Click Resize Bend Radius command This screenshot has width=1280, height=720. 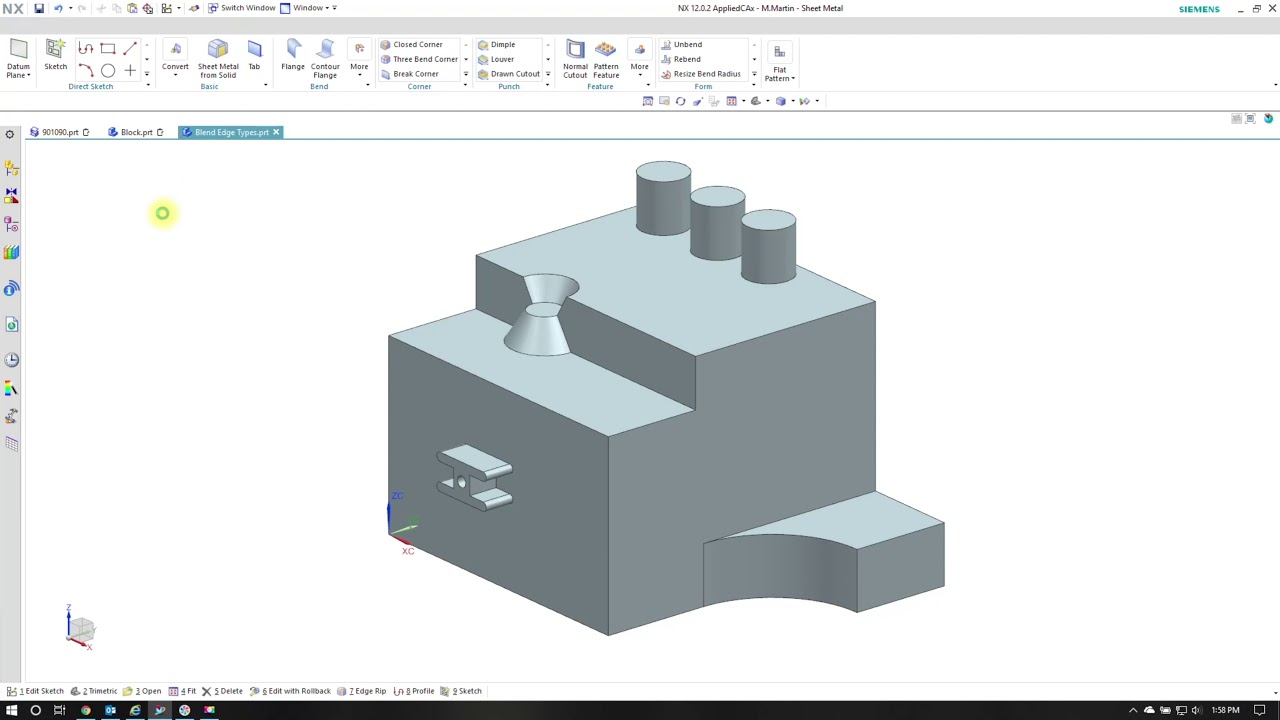[x=701, y=74]
